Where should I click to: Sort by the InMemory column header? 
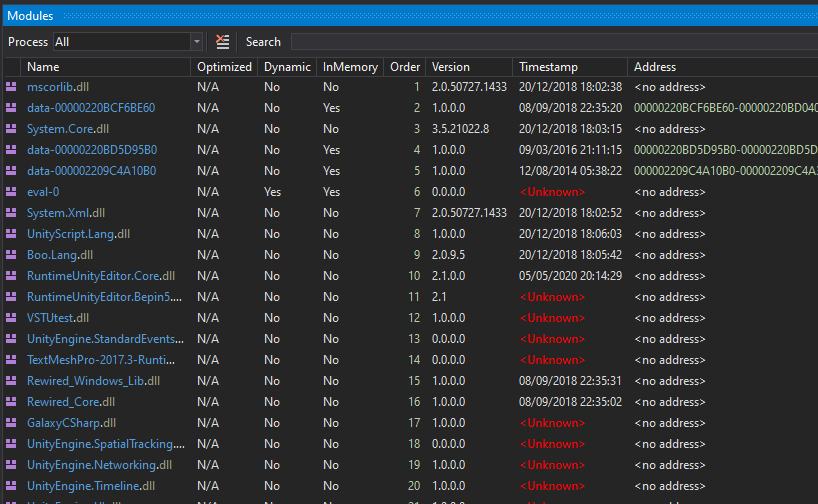coord(350,67)
